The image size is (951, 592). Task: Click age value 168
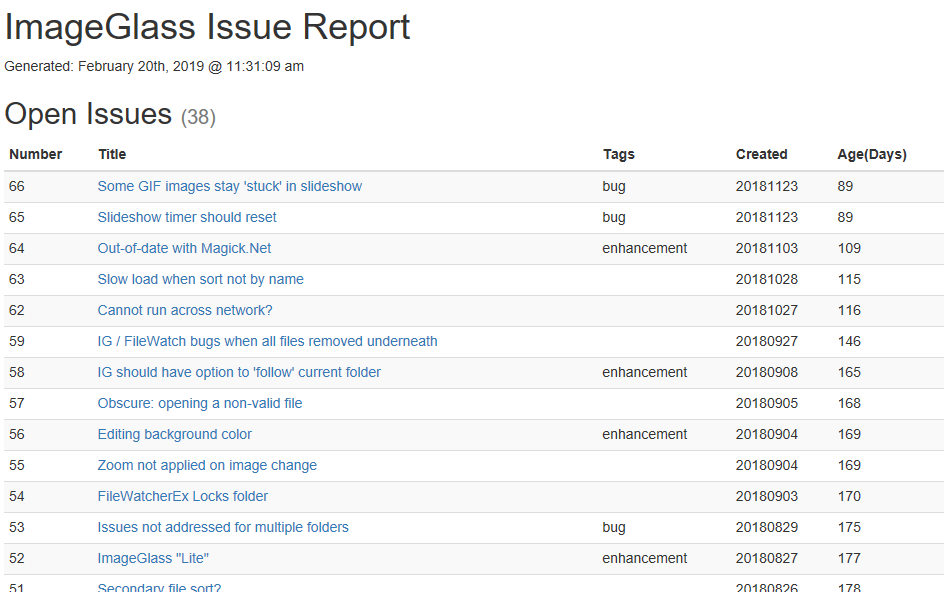point(849,403)
